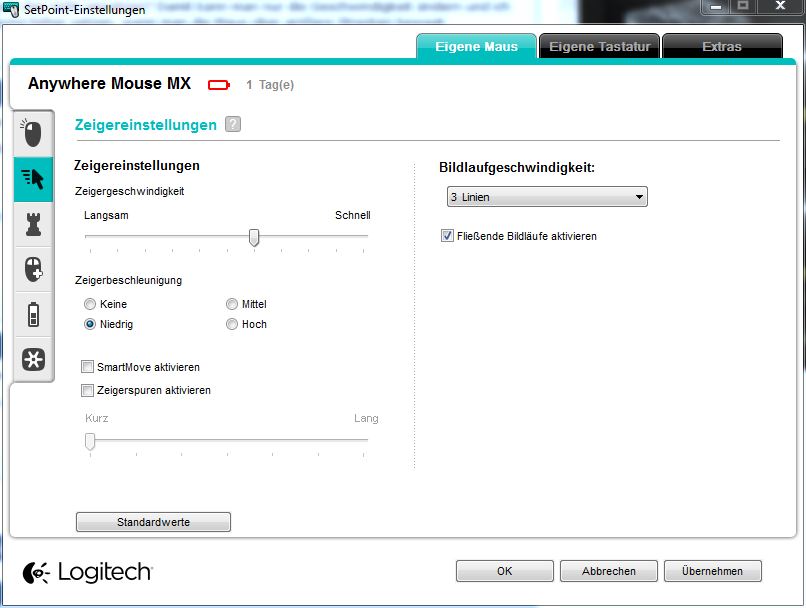Screen dimensions: 806x608
Task: Click the SetPoint title bar app icon
Action: 11,9
